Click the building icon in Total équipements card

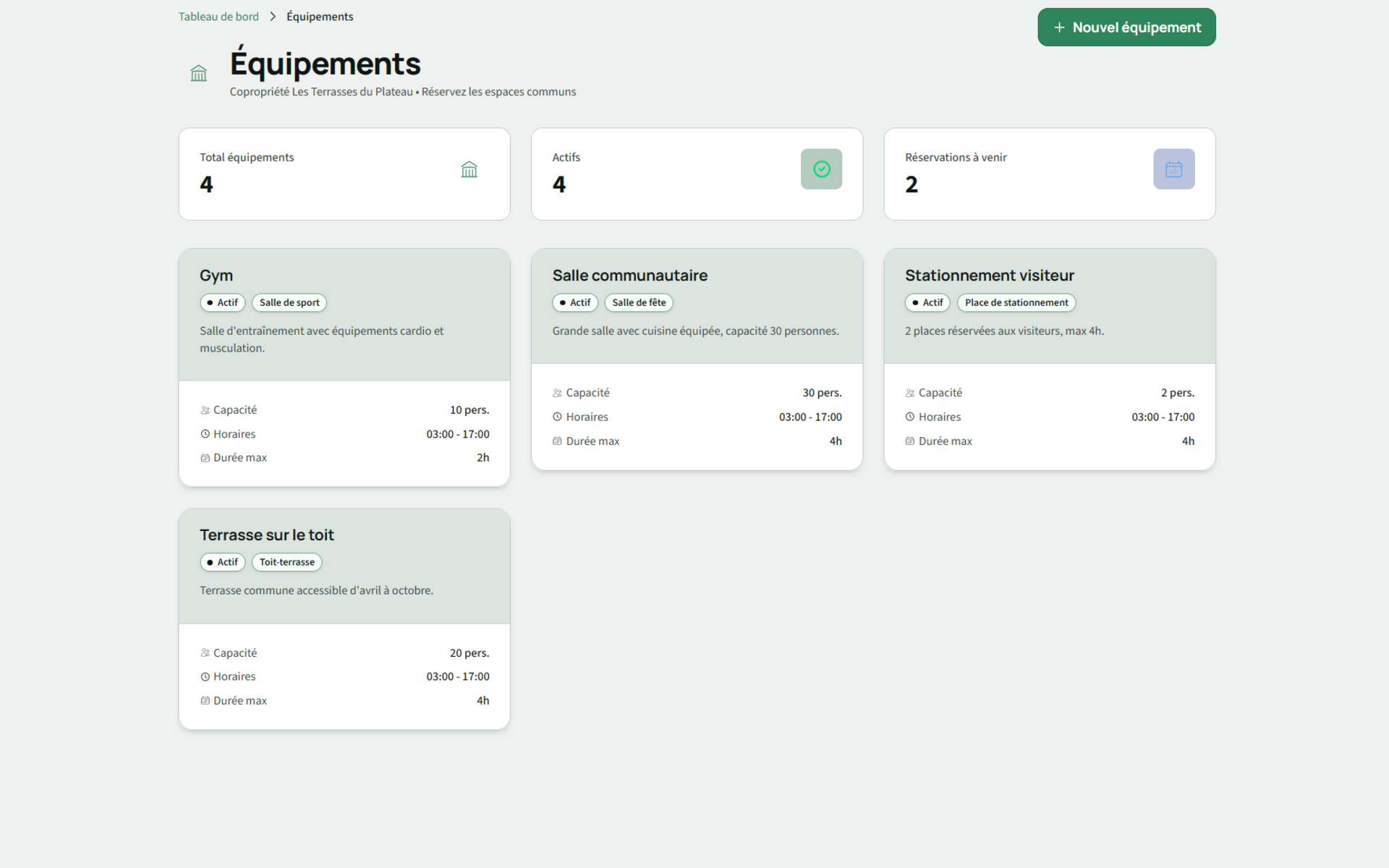coord(469,169)
